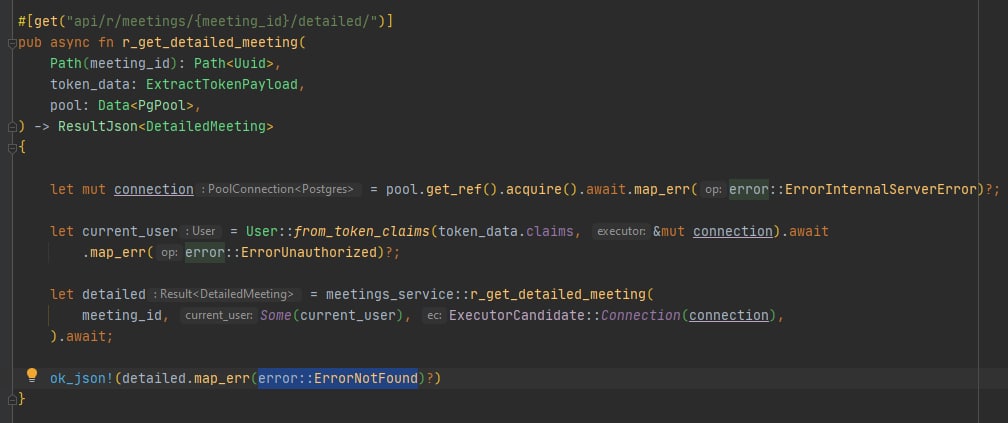Collapse the body at the opening brace fold marker
1008x423 pixels.
12,148
